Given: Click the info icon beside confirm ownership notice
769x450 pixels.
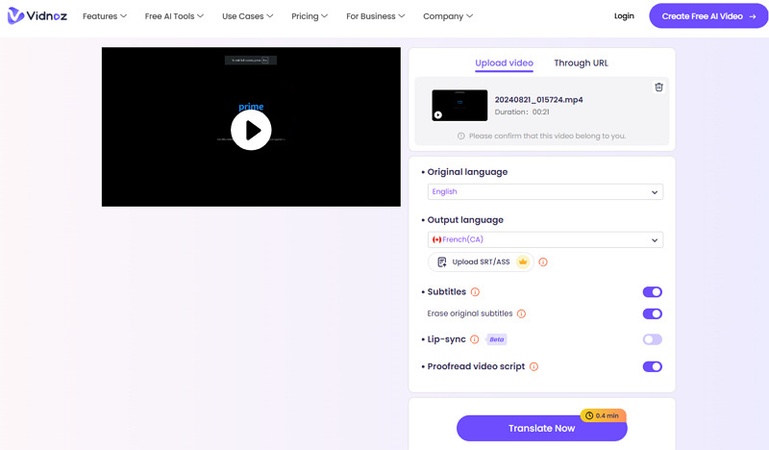Looking at the screenshot, I should (461, 136).
